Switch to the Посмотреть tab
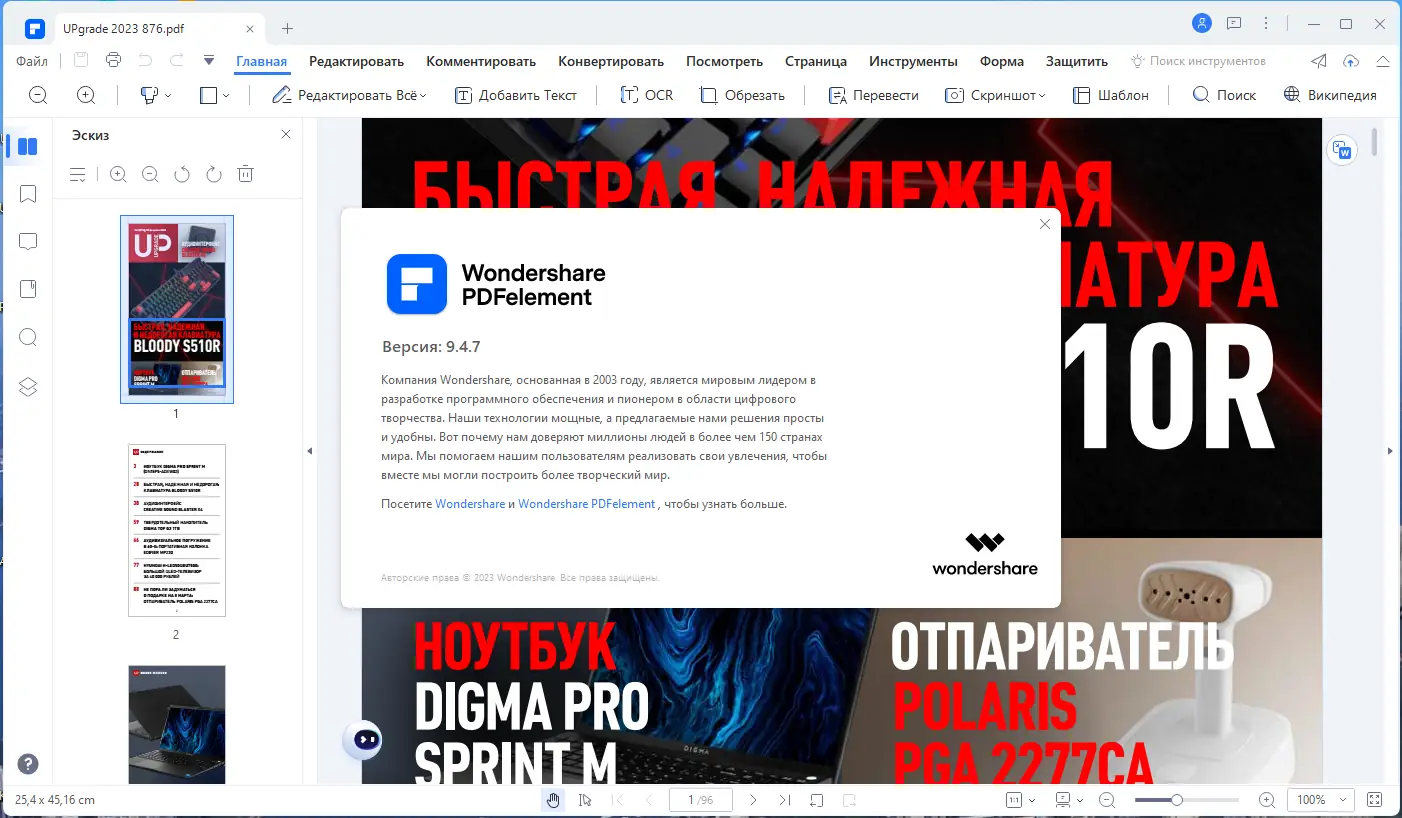Viewport: 1402px width, 818px height. pos(724,61)
